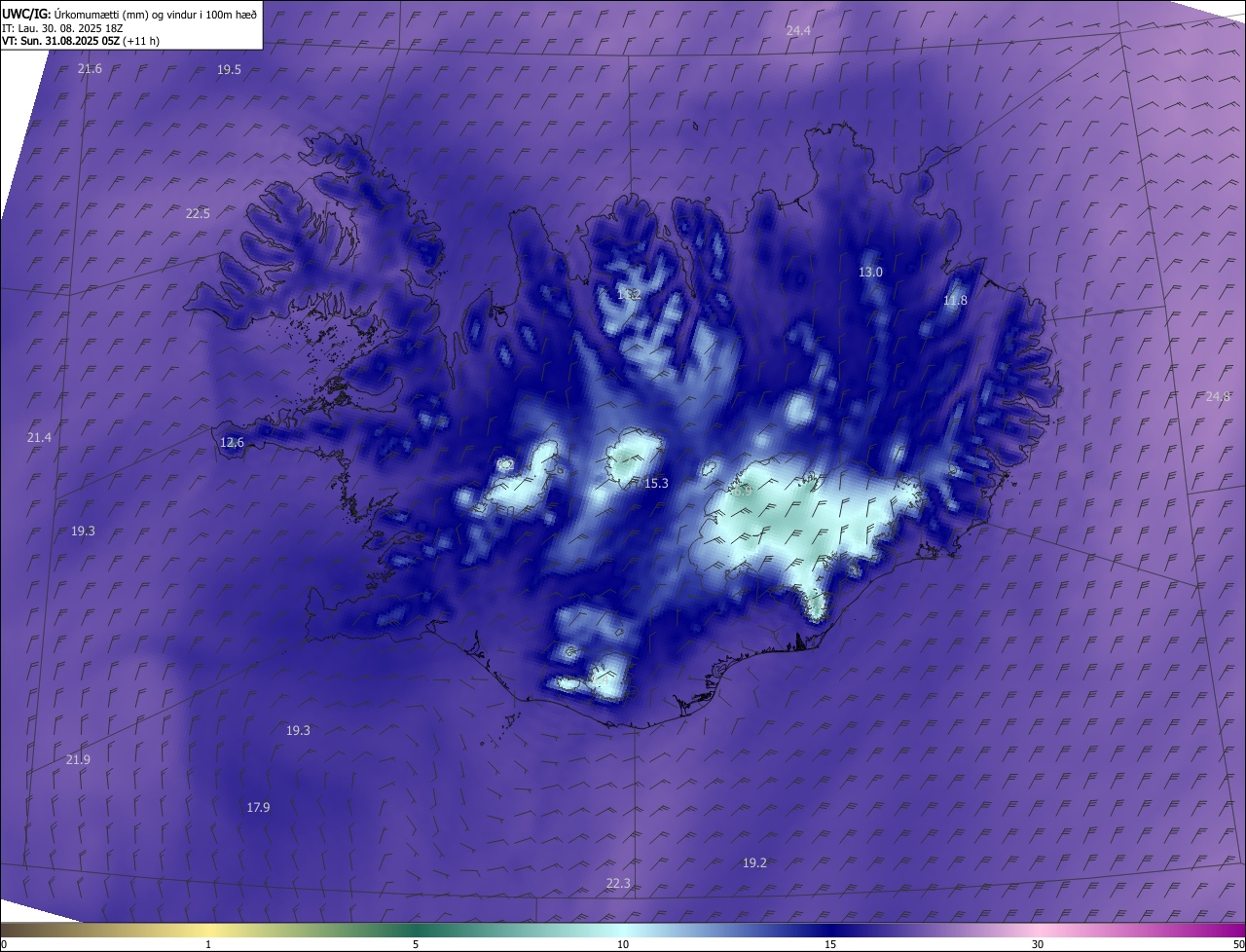Viewport: 1246px width, 952px height.
Task: Select the 21.9 value label
Action: pos(78,760)
